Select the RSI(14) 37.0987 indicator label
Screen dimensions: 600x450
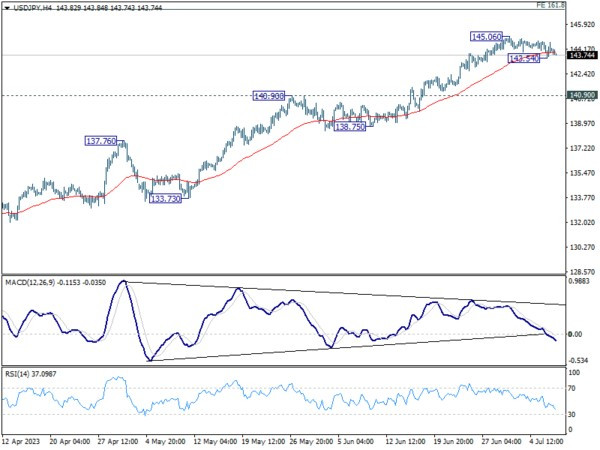(x=31, y=374)
